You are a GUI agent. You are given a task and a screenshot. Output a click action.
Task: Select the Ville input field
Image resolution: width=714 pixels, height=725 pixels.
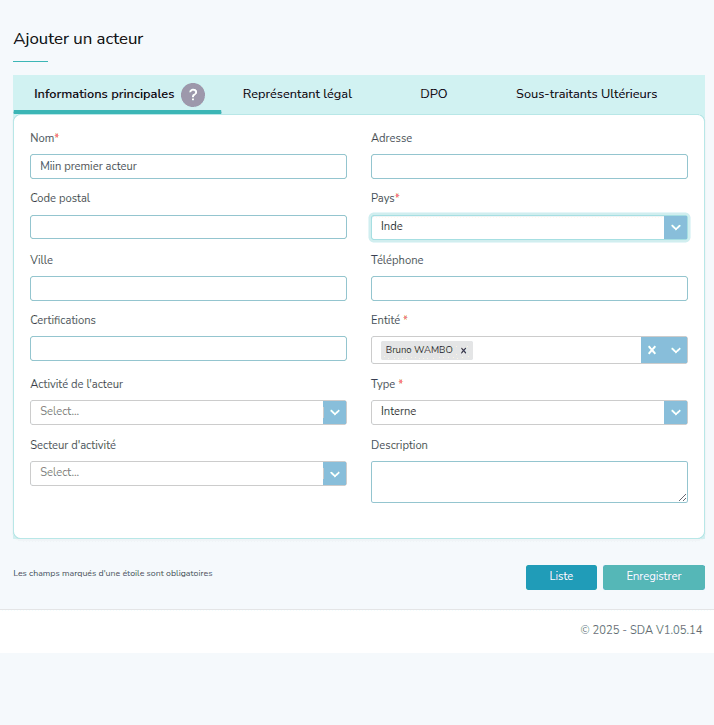(188, 289)
